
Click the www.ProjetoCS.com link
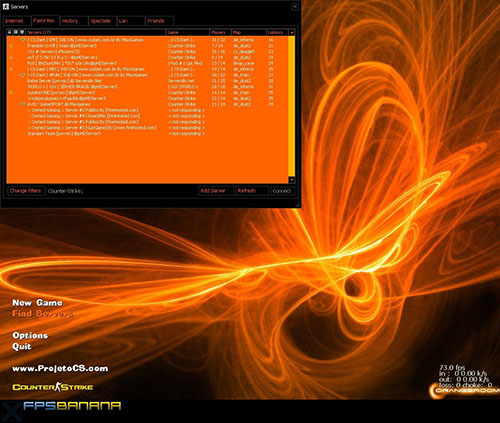pos(60,368)
